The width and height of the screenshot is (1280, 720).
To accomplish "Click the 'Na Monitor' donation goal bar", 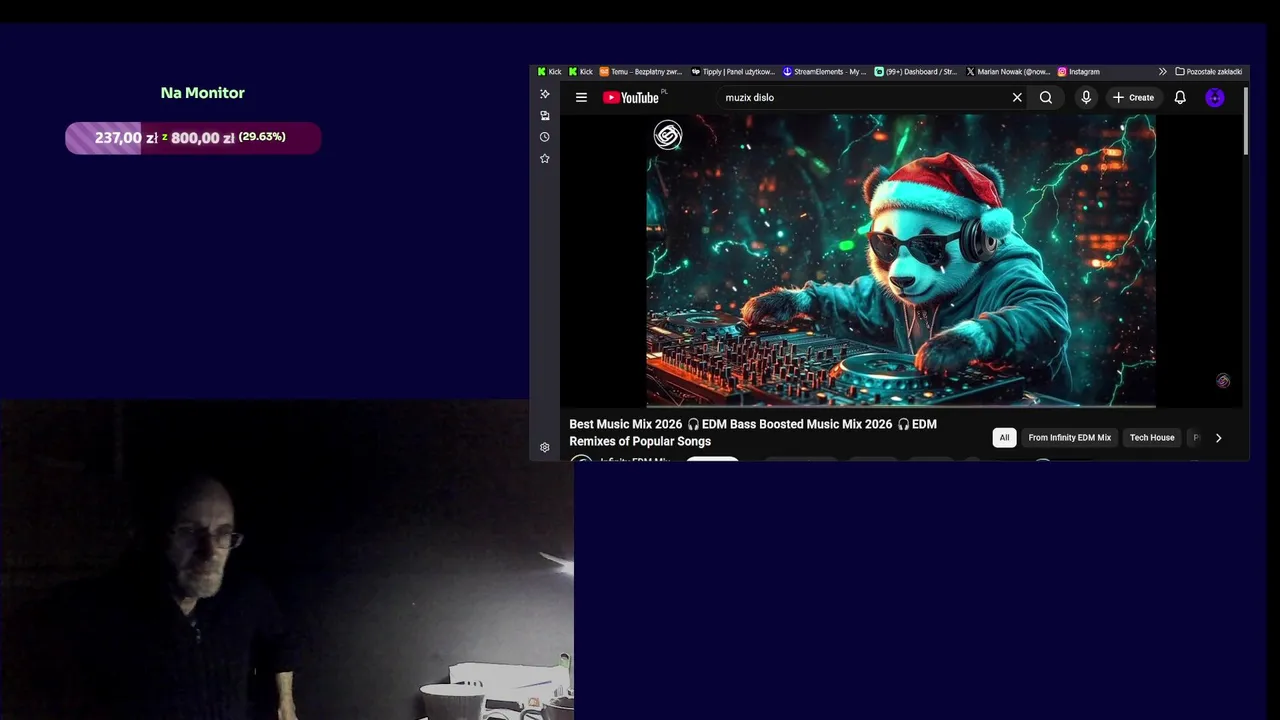I will tap(193, 138).
